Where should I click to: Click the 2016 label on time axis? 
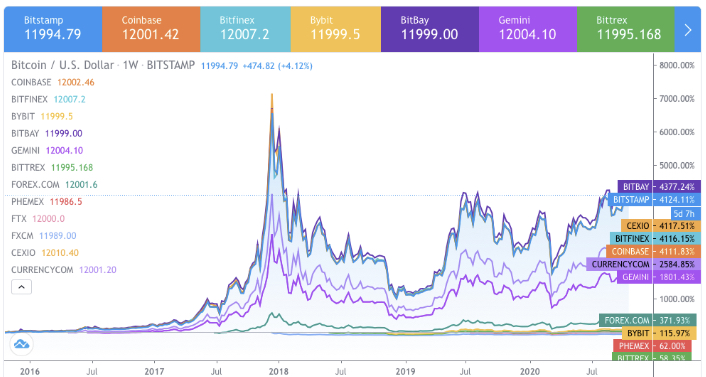tap(30, 372)
